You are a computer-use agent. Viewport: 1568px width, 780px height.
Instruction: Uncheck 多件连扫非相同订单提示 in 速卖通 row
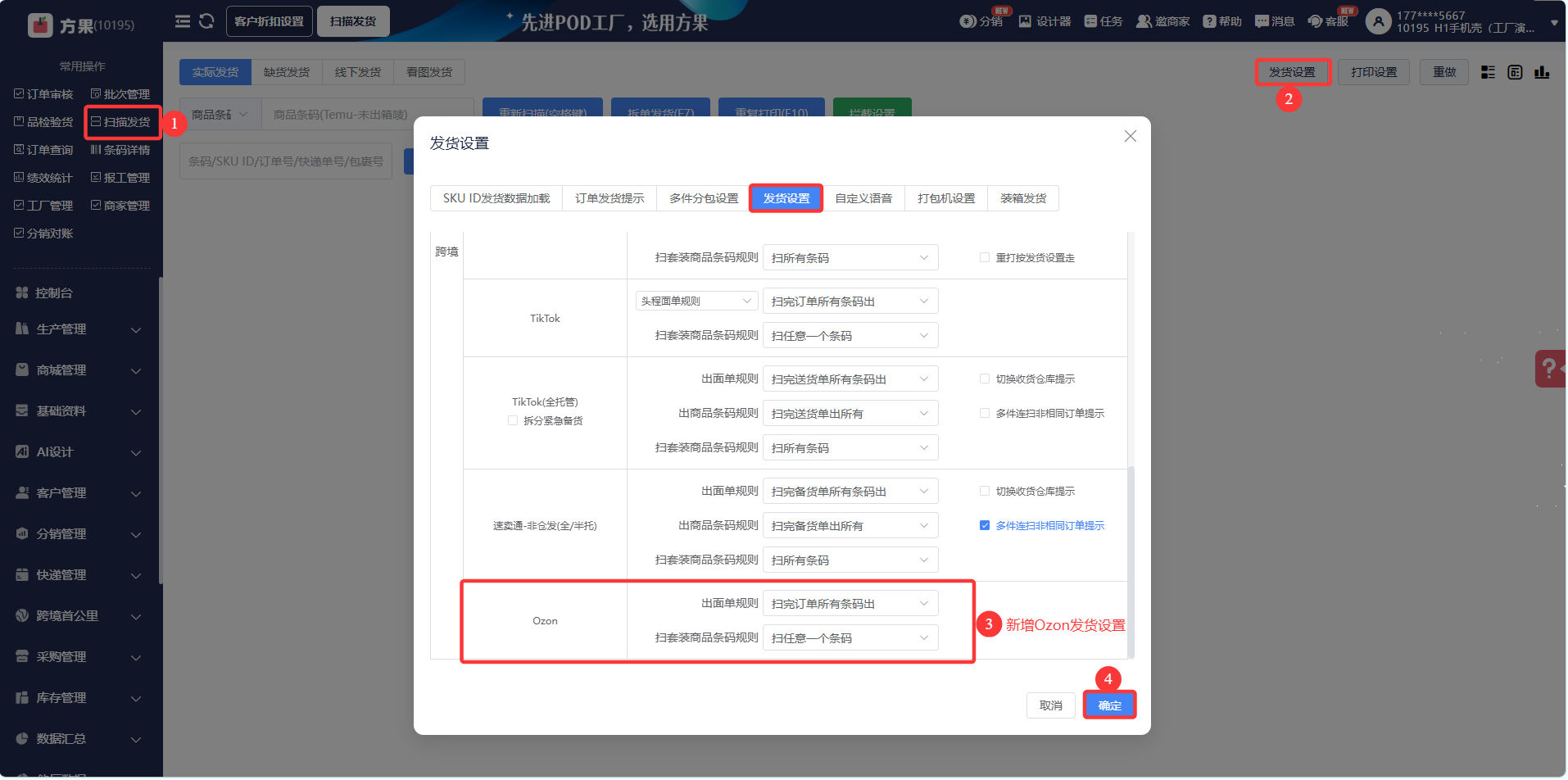[x=985, y=525]
